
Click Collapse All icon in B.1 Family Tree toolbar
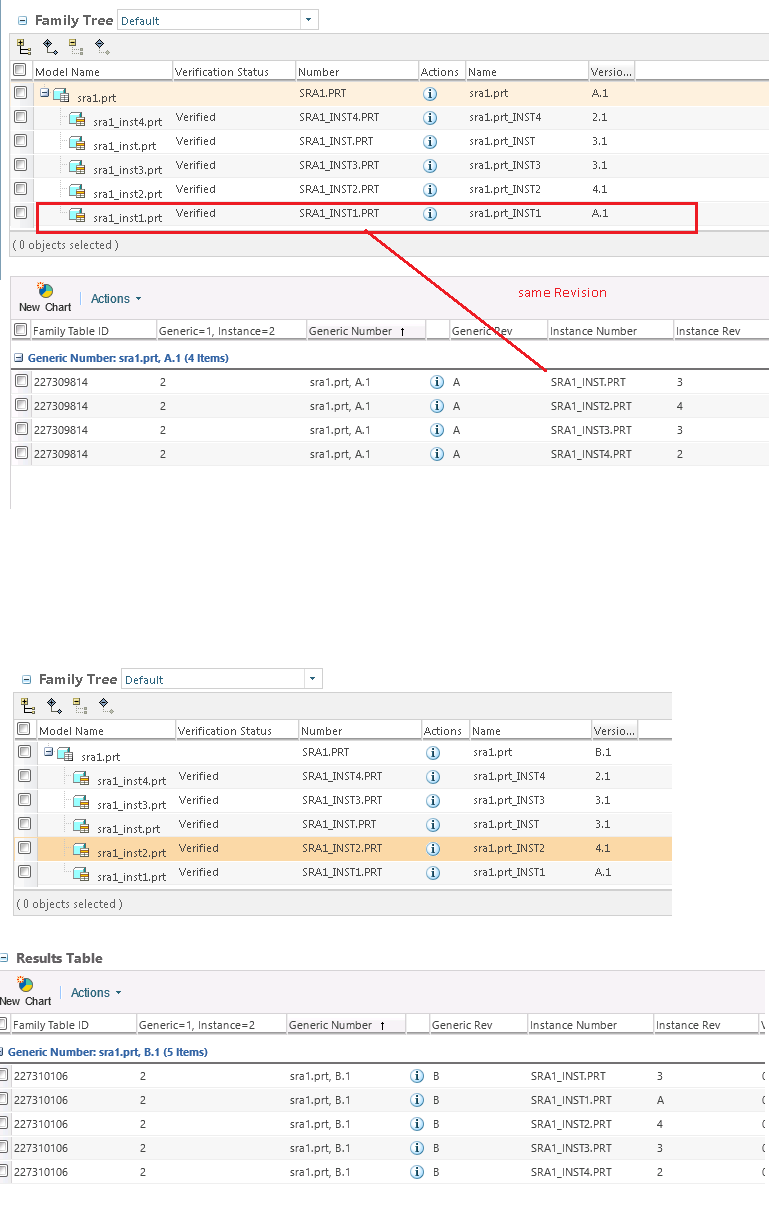tap(80, 706)
